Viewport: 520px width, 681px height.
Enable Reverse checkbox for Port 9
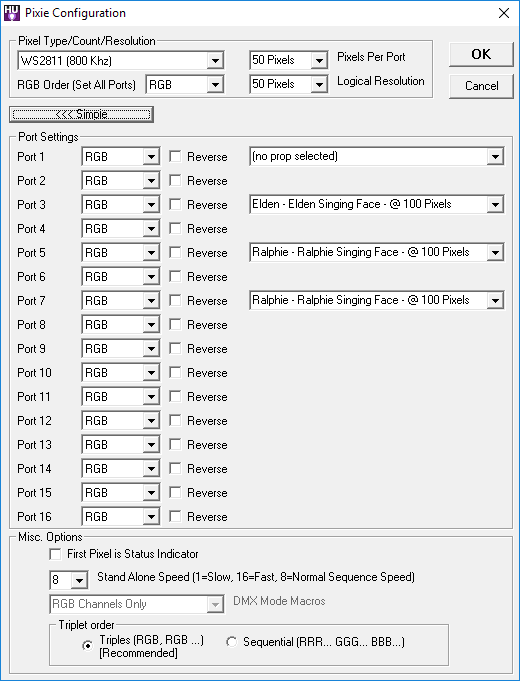click(x=175, y=348)
